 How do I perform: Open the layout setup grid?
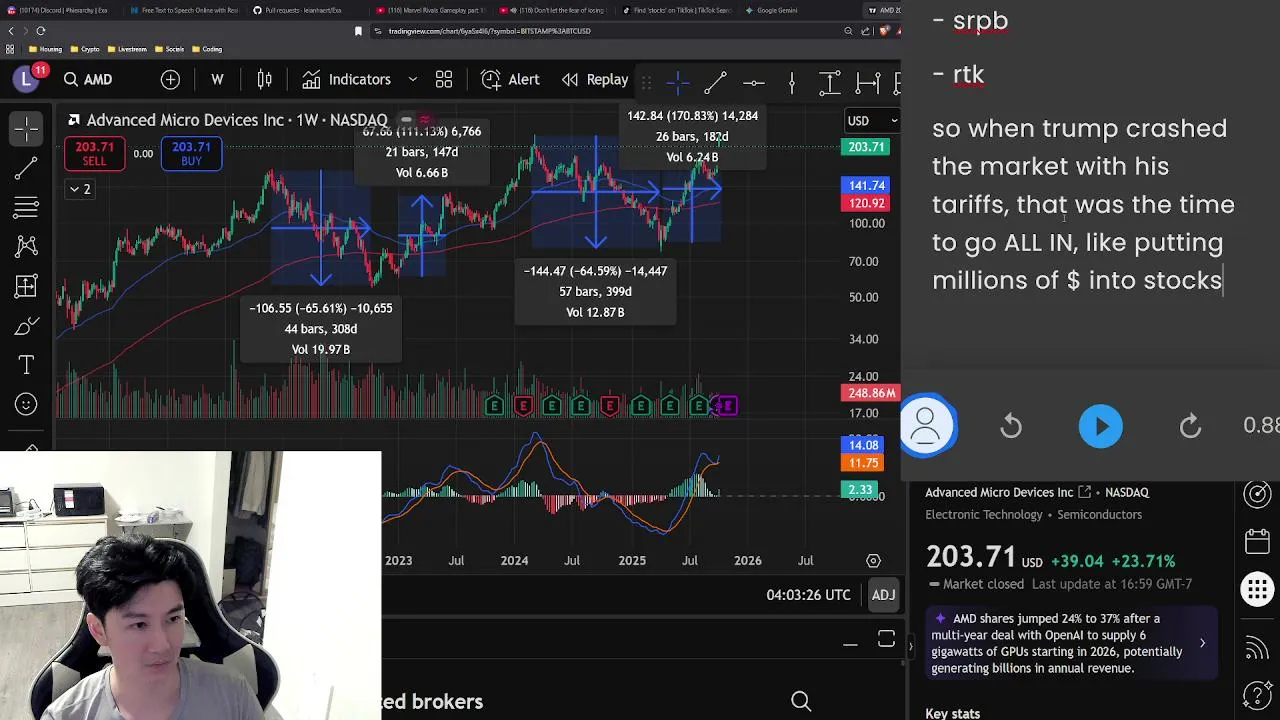444,80
